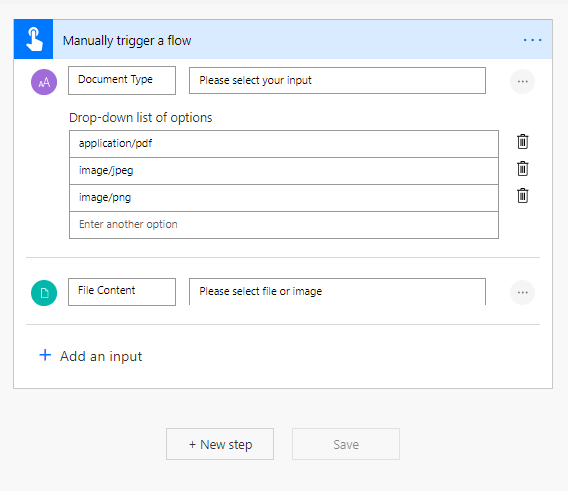The width and height of the screenshot is (568, 491).
Task: Edit the application/pdf option field
Action: pos(284,144)
